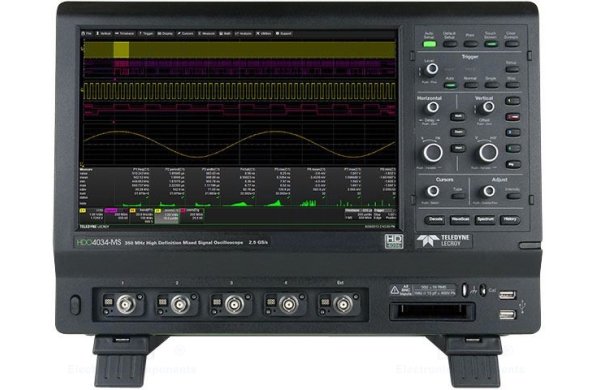
Task: Push the Intensity button
Action: (513, 196)
